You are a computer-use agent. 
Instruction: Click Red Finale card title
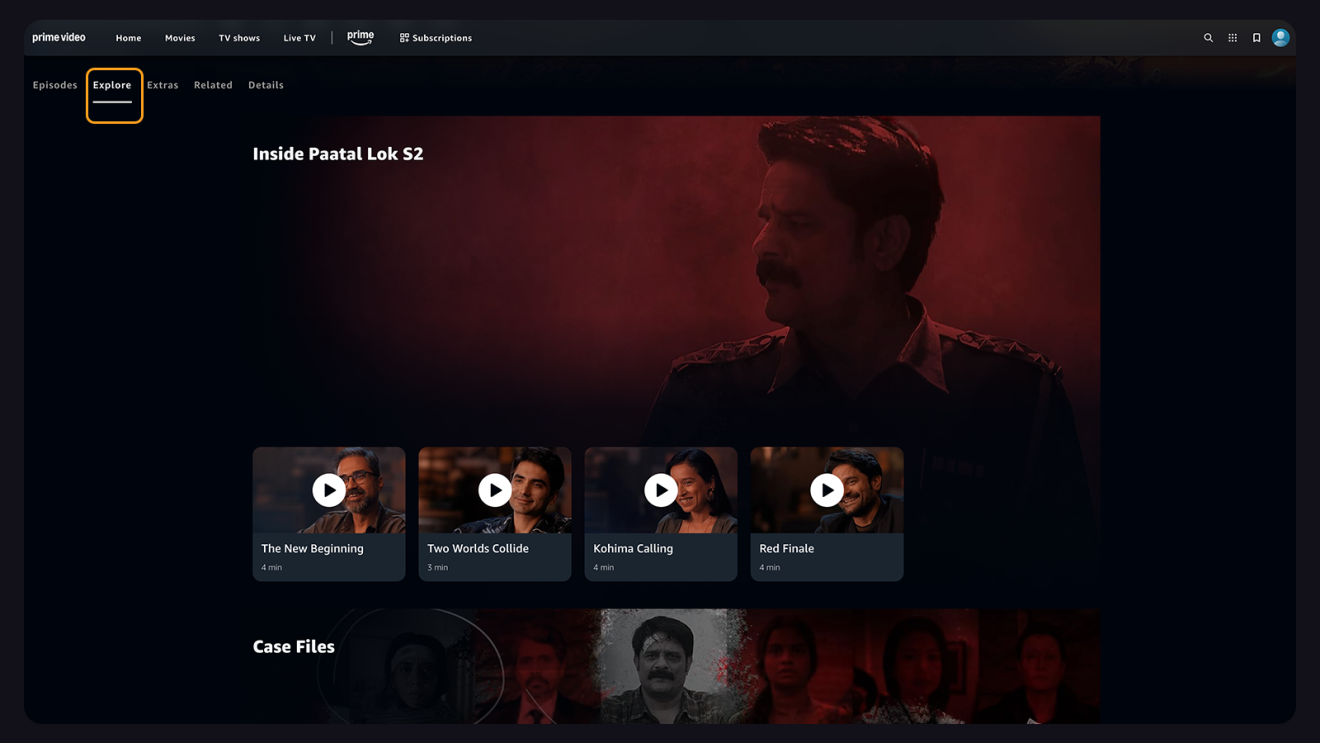[x=786, y=548]
